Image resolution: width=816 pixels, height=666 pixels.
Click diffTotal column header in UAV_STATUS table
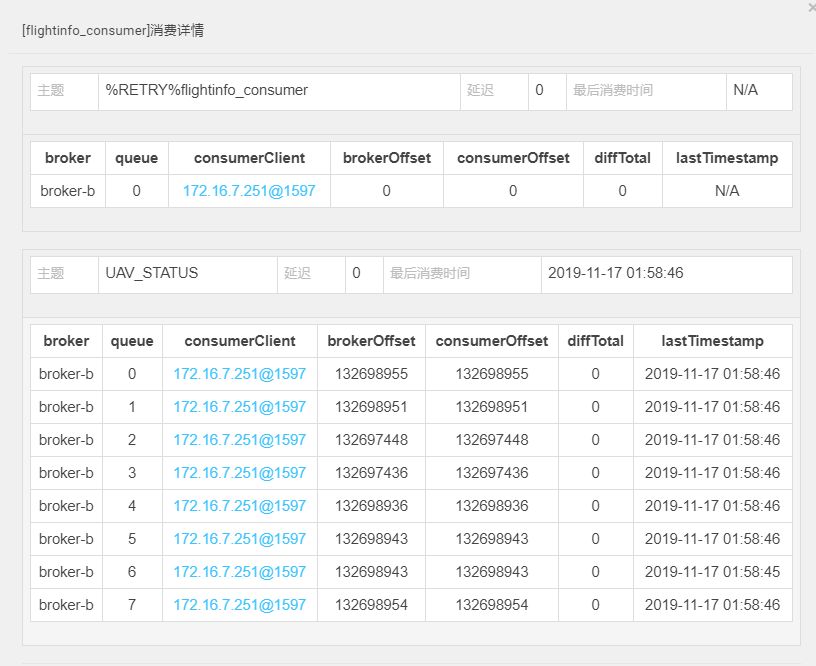[595, 341]
